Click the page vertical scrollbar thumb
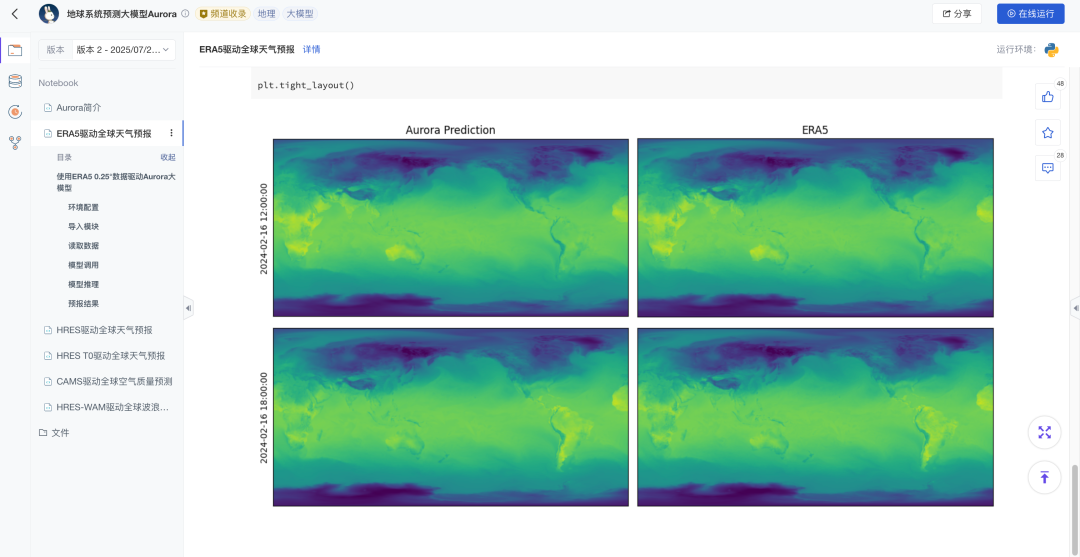Viewport: 1080px width, 557px height. click(x=1074, y=509)
